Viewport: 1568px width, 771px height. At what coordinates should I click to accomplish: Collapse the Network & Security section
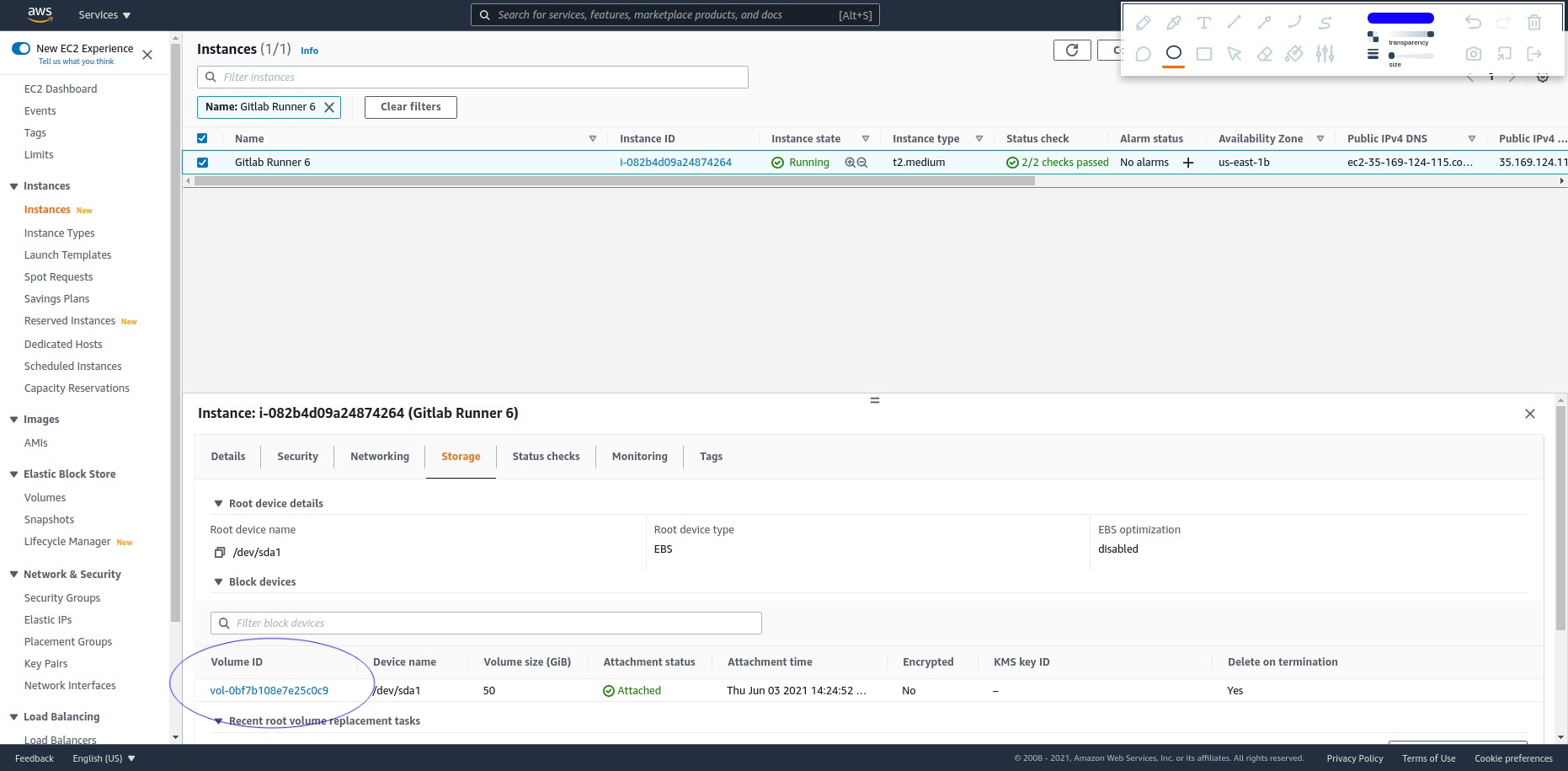pos(13,575)
